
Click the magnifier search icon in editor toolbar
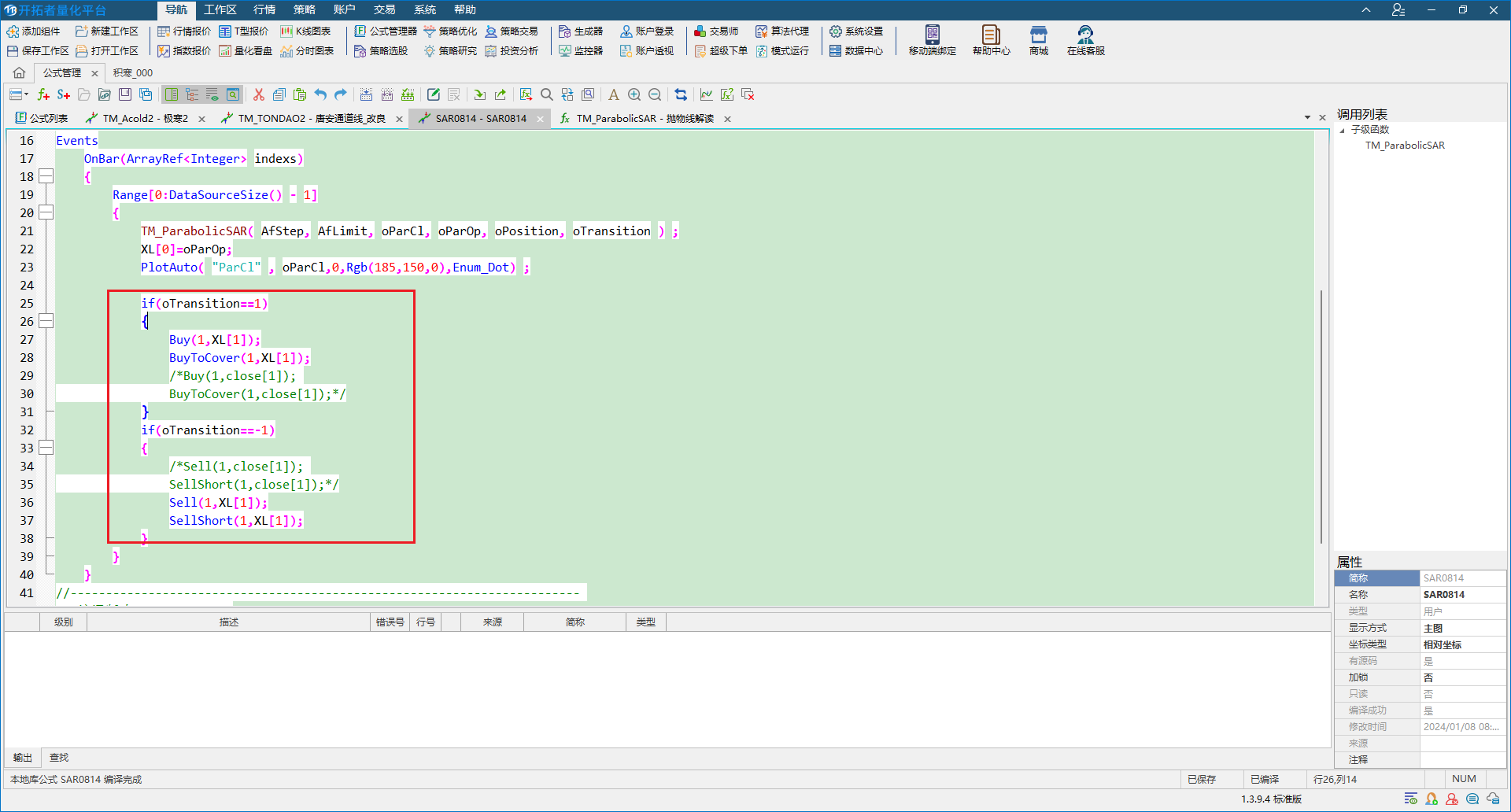(547, 95)
